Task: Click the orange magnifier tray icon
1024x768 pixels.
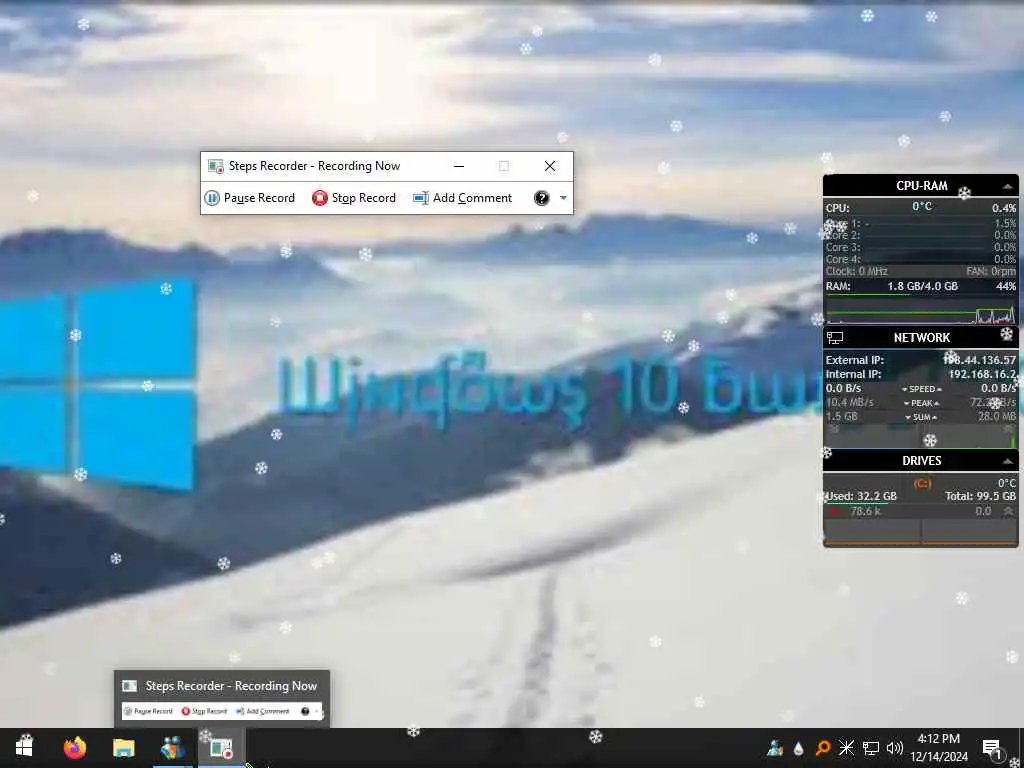Action: pyautogui.click(x=823, y=748)
